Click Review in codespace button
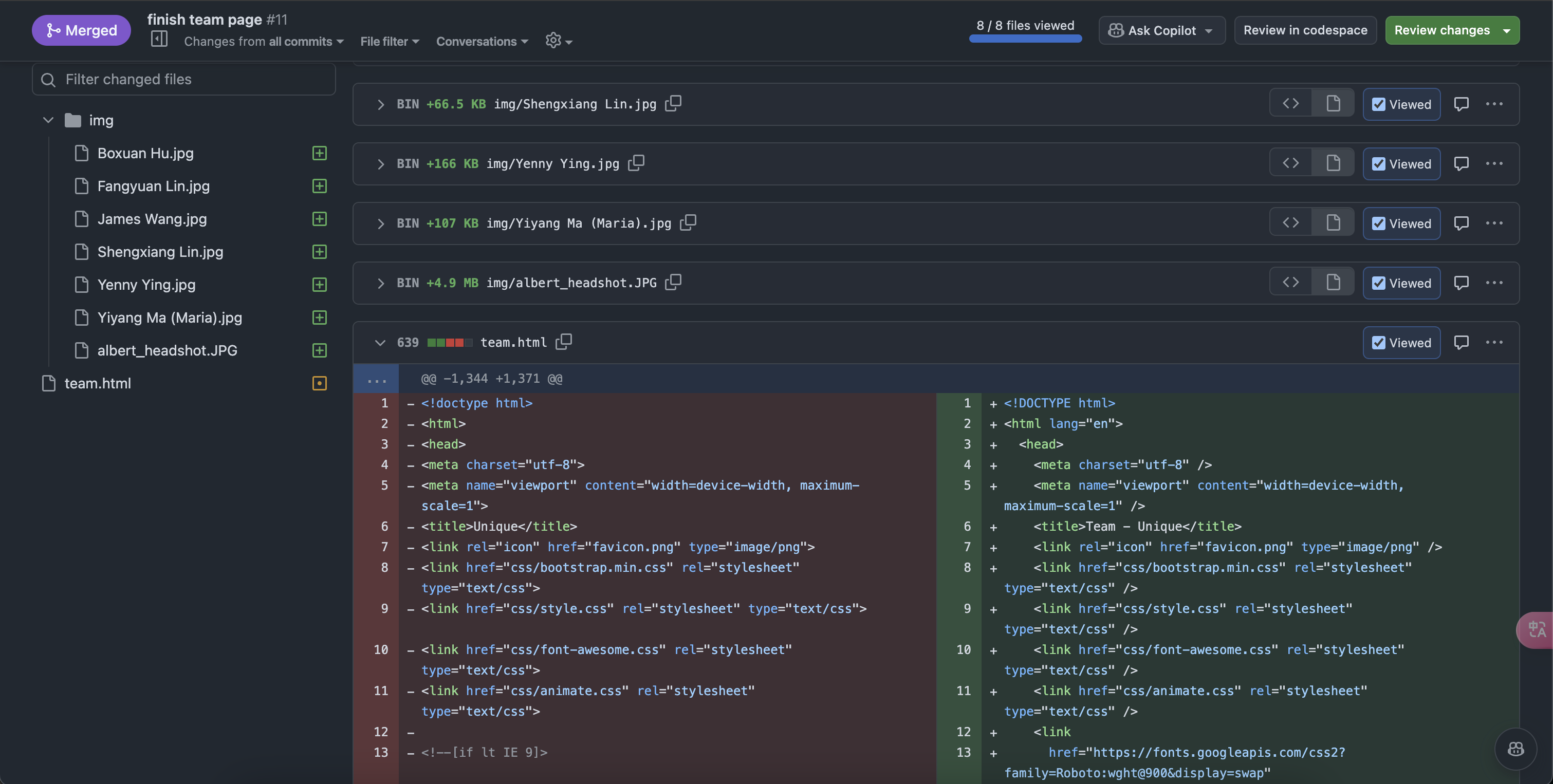The height and width of the screenshot is (784, 1553). [1305, 30]
